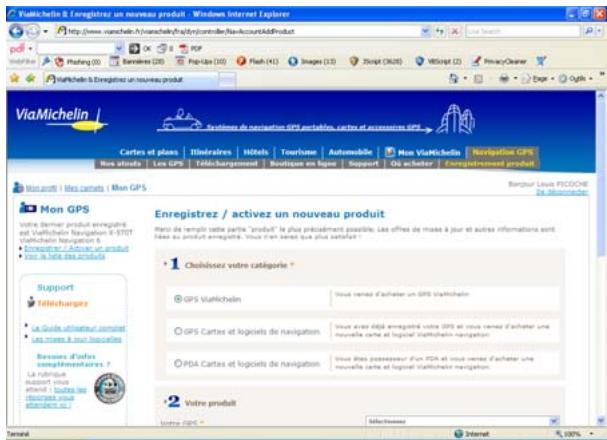This screenshot has height=440, width=607.
Task: Select the GPS ViaMichelin radio button
Action: coord(178,299)
